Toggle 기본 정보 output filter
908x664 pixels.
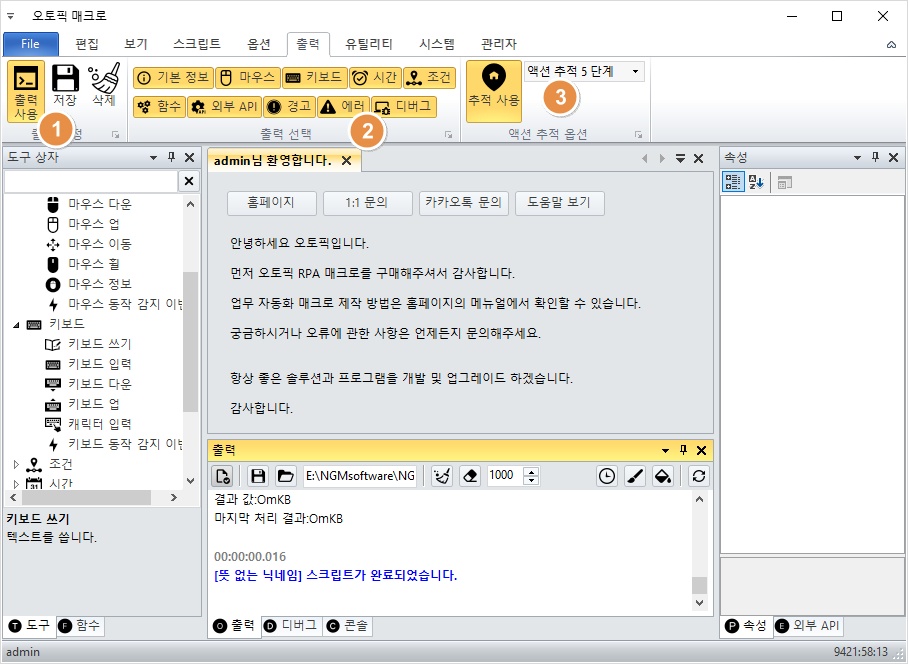(x=173, y=78)
